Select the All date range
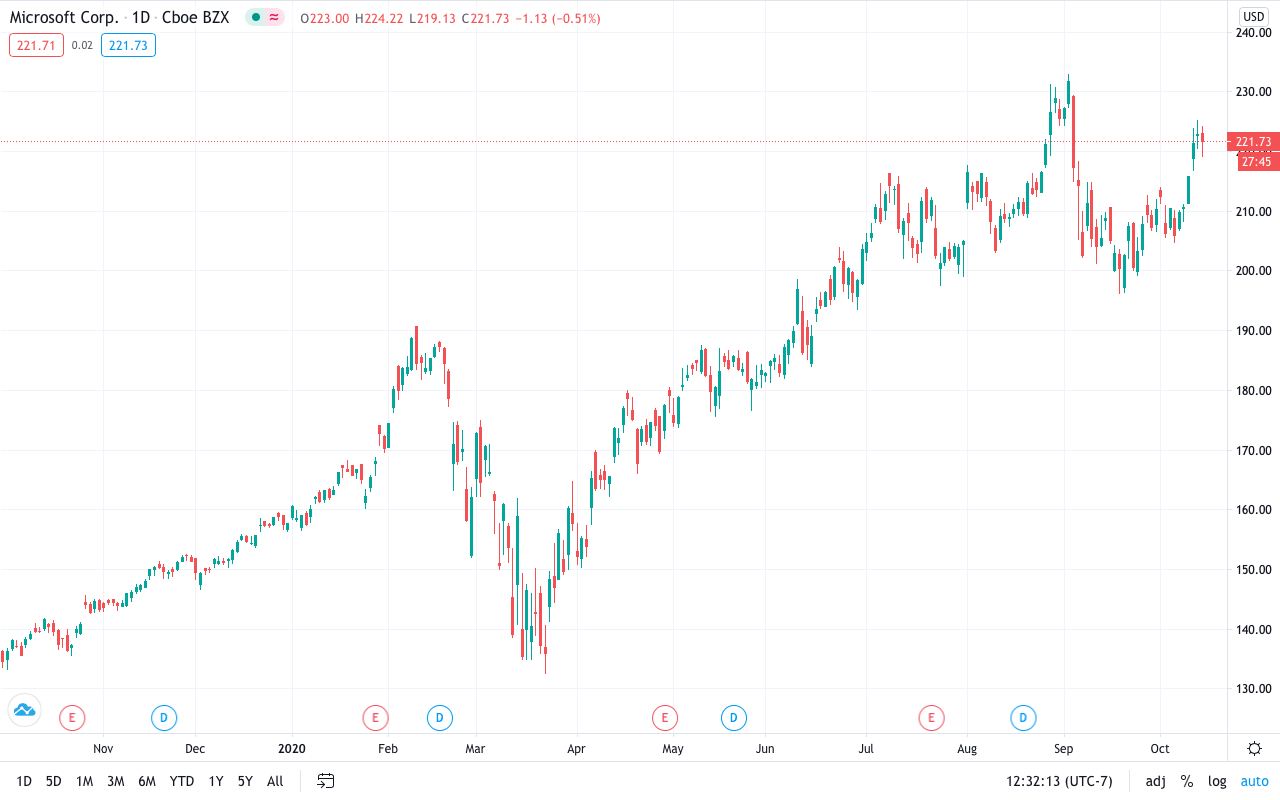The width and height of the screenshot is (1280, 800). pyautogui.click(x=275, y=781)
